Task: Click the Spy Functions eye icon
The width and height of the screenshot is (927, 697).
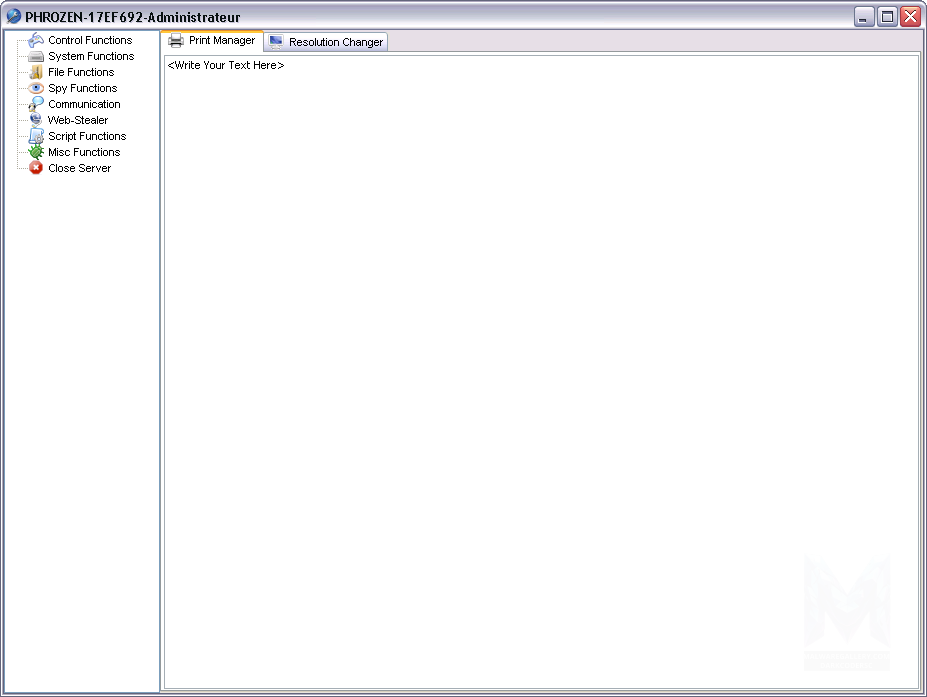Action: 36,88
